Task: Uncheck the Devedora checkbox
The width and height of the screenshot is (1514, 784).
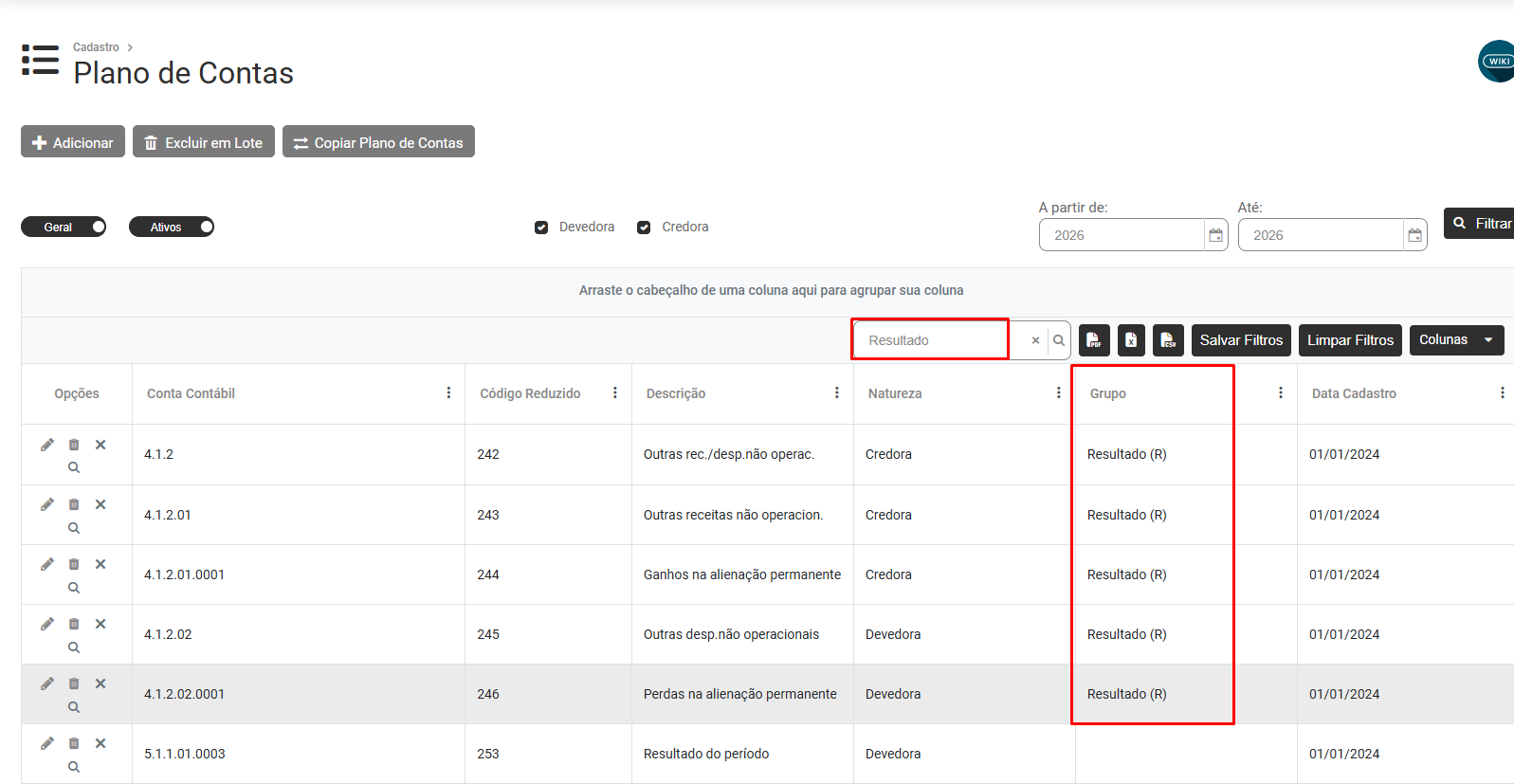Action: (541, 228)
